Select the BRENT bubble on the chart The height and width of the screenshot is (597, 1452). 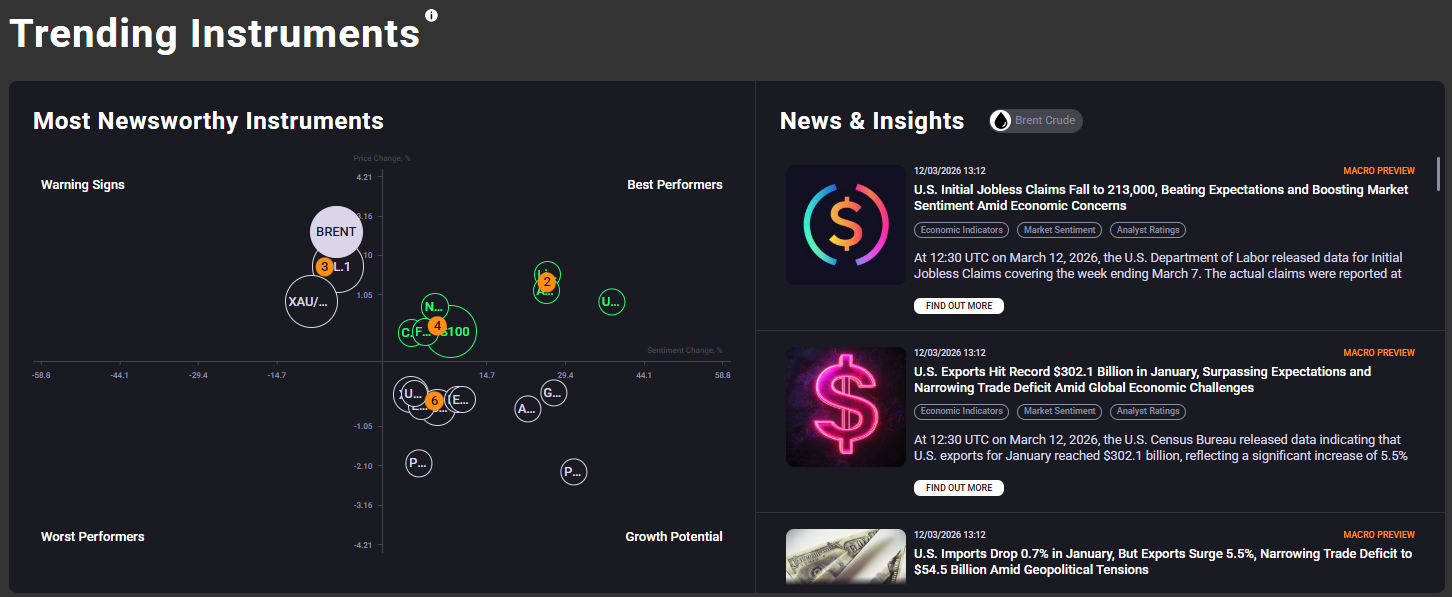click(336, 232)
